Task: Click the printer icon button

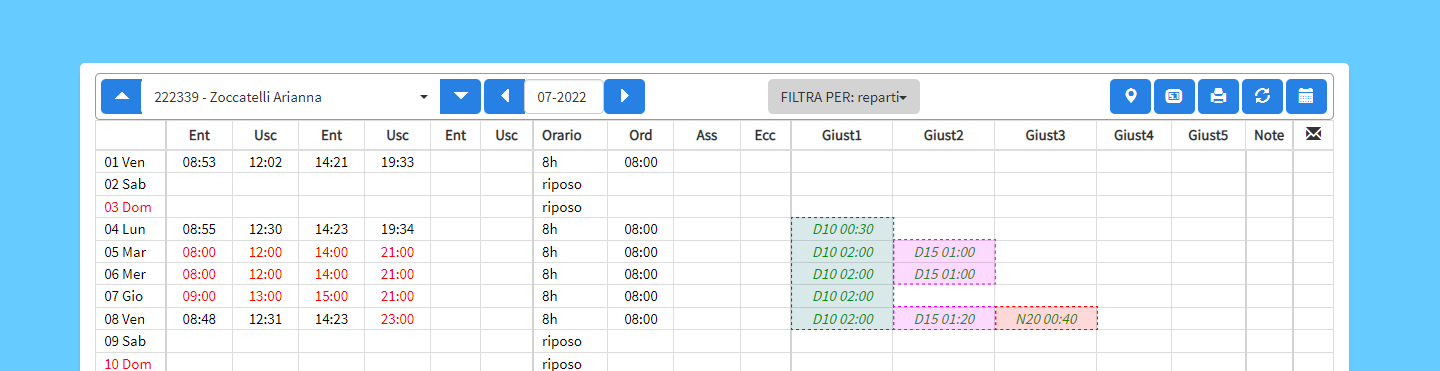Action: click(x=1218, y=97)
